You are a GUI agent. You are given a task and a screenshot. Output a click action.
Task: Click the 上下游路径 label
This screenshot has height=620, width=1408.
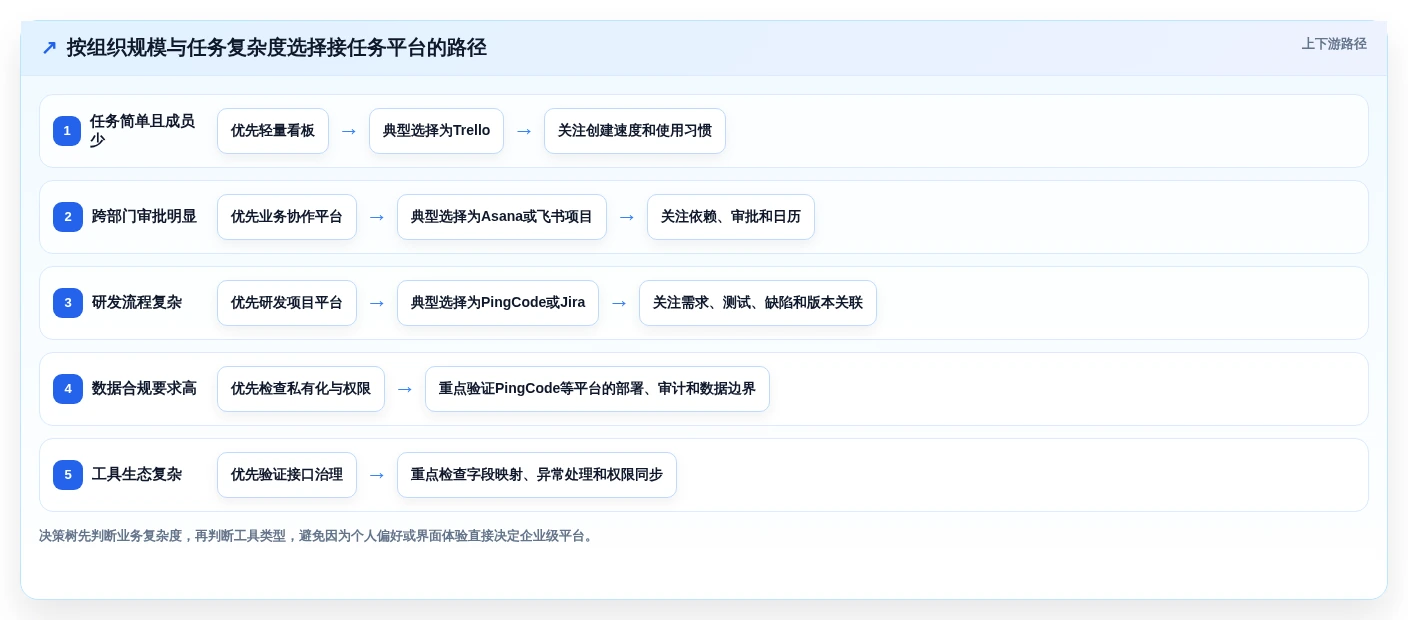(1334, 44)
